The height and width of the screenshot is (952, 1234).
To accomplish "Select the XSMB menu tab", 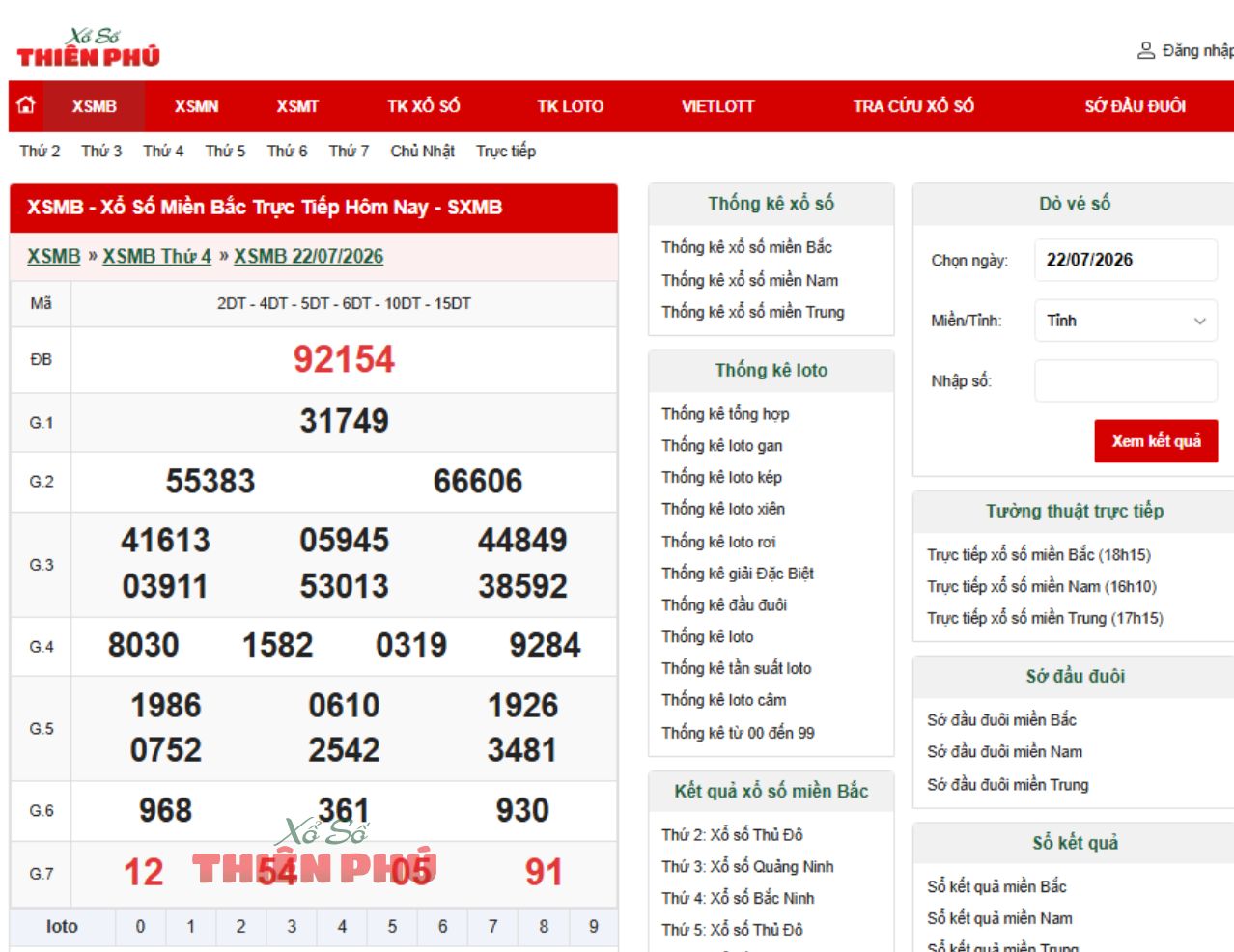I will coord(94,106).
